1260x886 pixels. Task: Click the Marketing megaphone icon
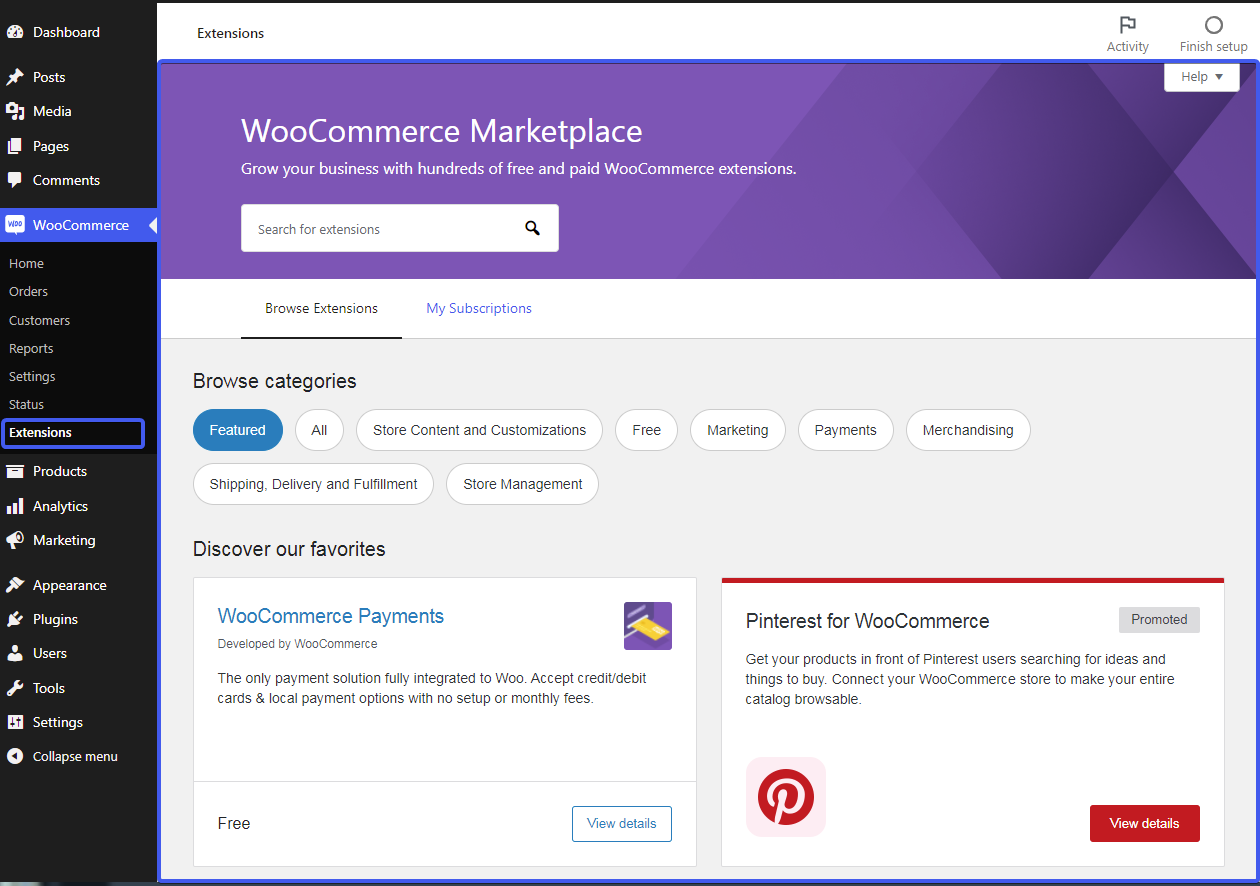(x=15, y=540)
